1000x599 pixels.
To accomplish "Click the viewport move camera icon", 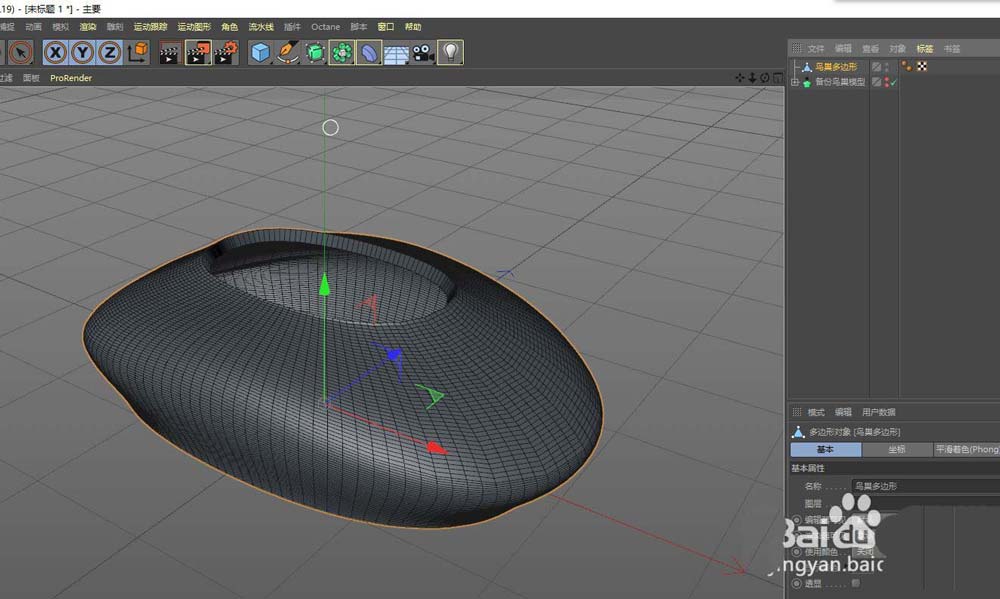I will (740, 78).
